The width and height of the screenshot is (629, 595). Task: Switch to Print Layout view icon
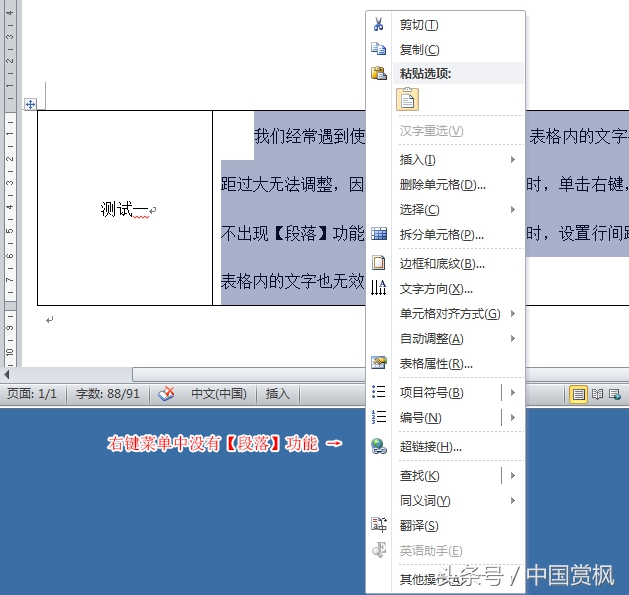click(578, 394)
